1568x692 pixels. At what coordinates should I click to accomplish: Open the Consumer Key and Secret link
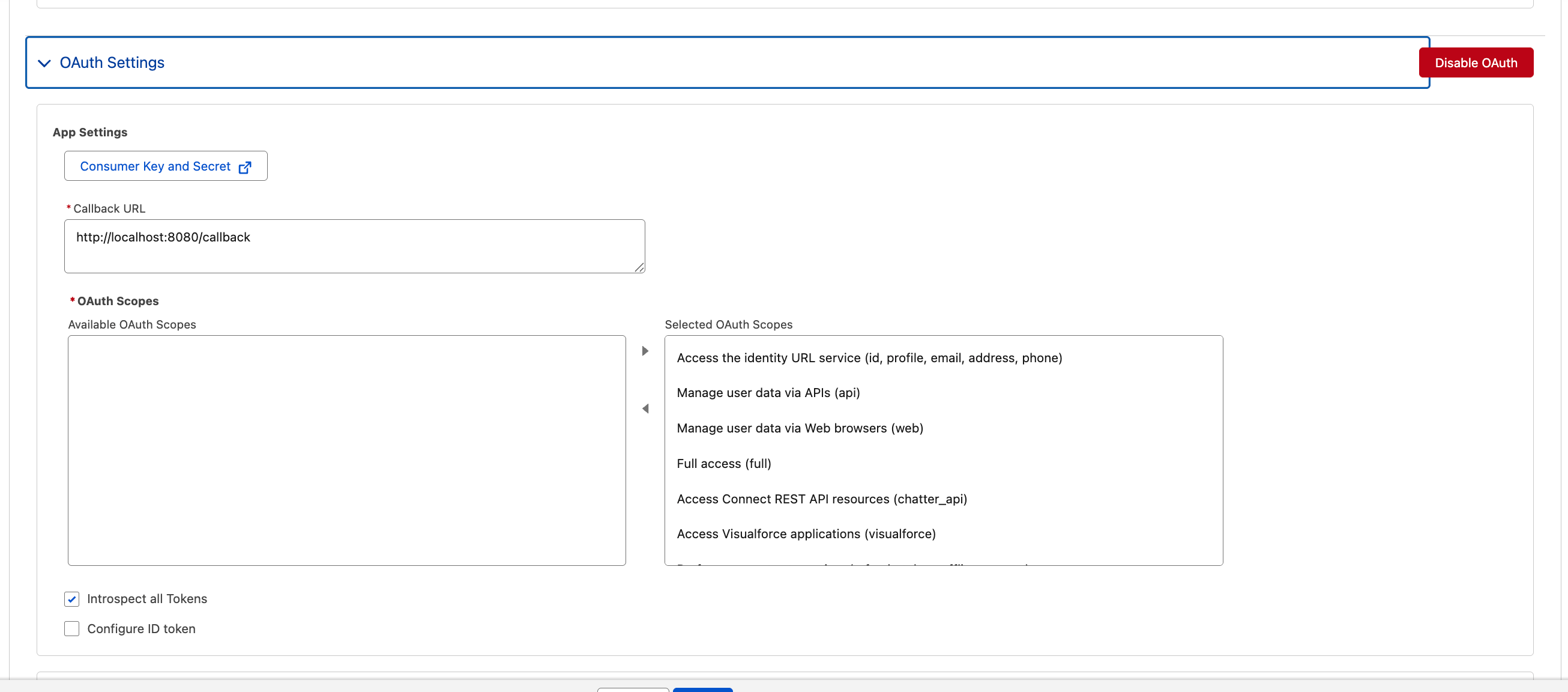click(166, 166)
